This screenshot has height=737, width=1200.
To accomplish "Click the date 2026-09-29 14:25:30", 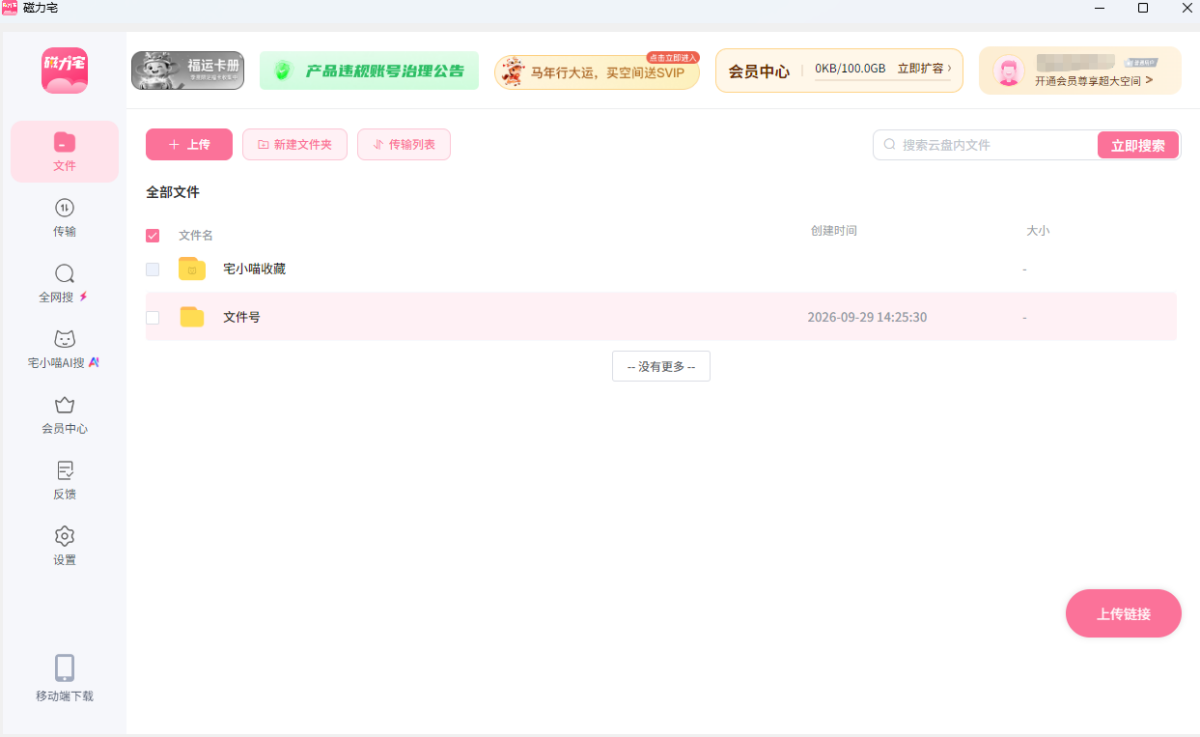I will click(x=867, y=317).
